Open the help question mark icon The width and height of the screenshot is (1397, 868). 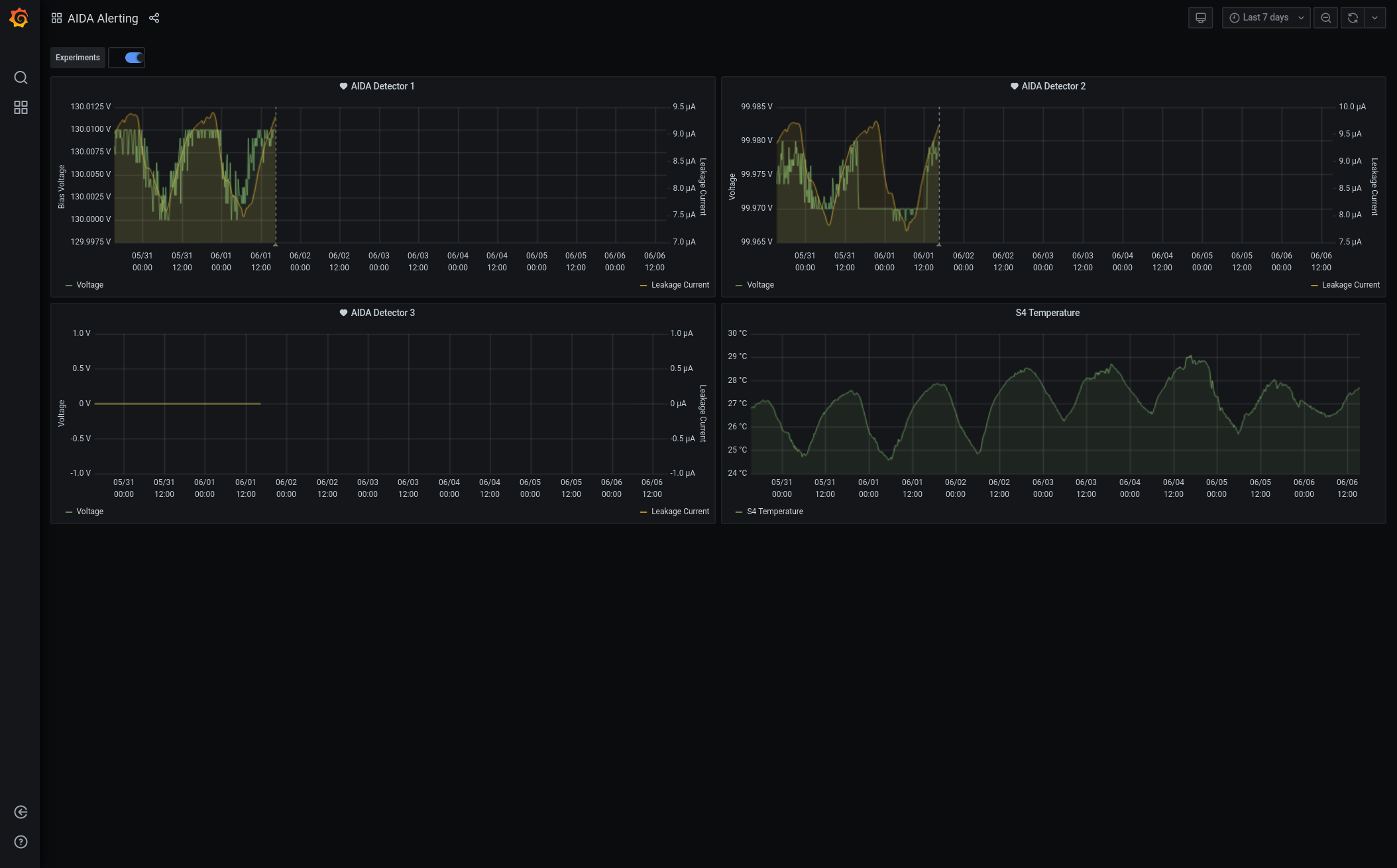[21, 842]
